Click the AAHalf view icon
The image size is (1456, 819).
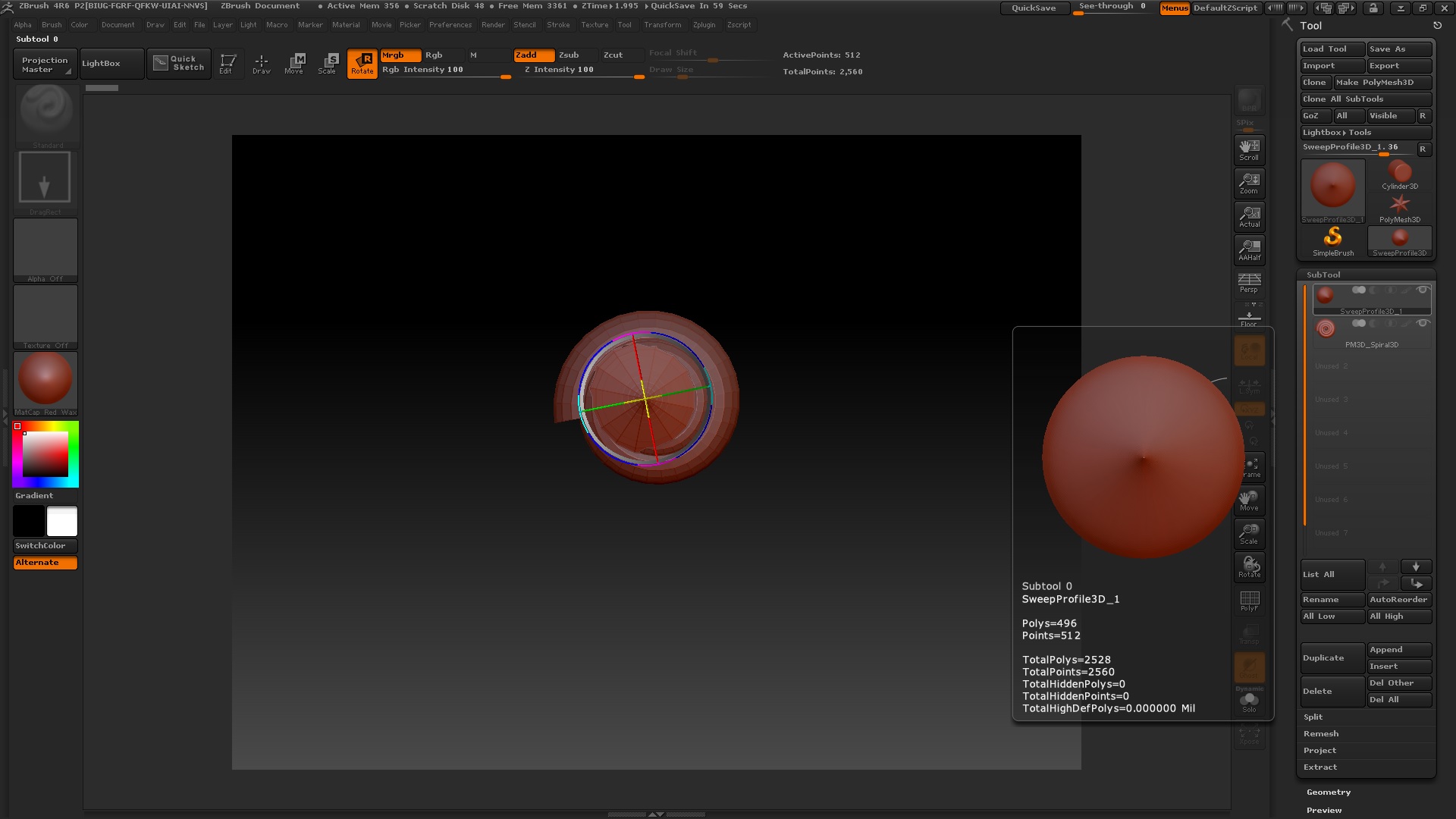1249,249
